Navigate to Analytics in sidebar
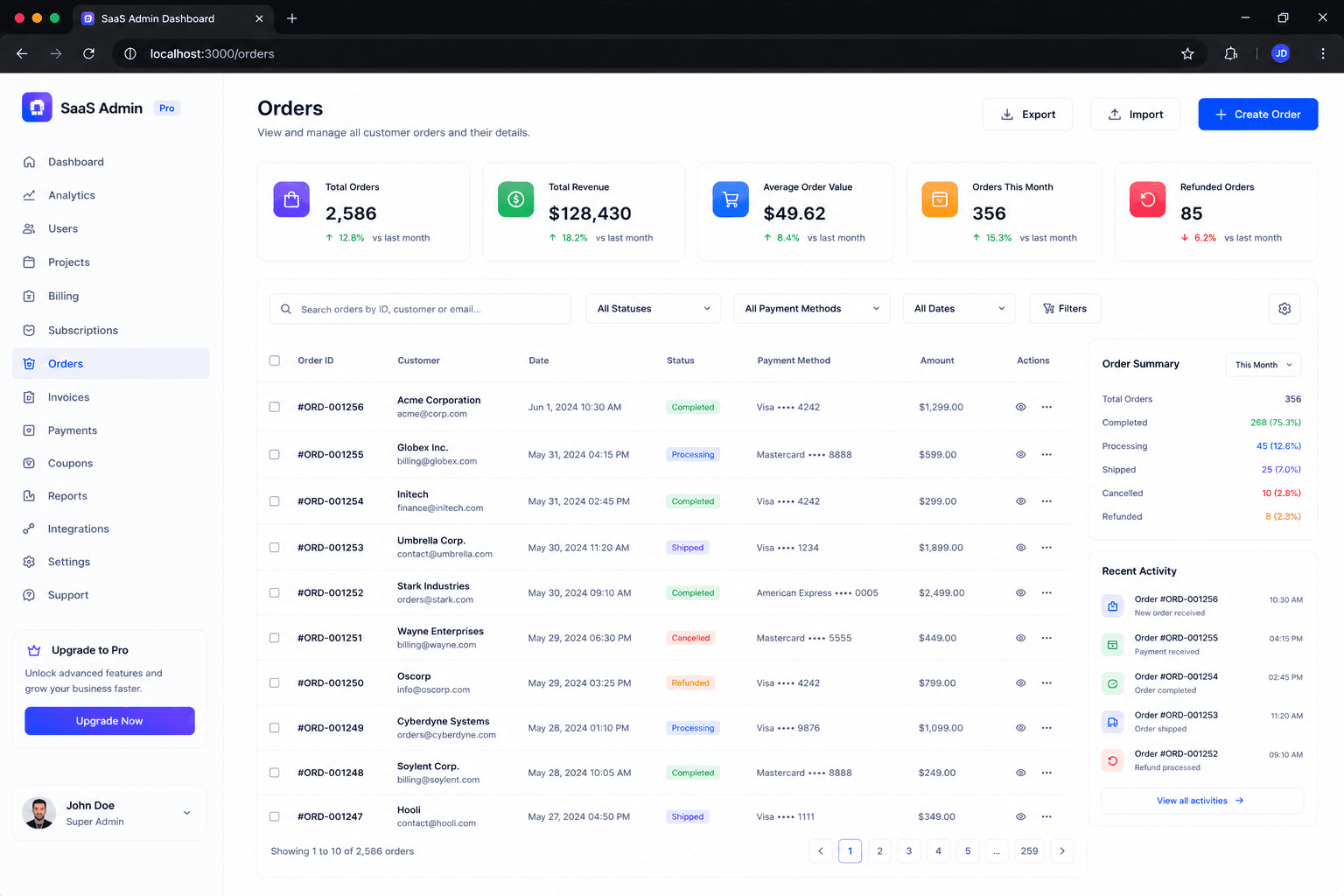This screenshot has height=896, width=1344. [x=111, y=195]
